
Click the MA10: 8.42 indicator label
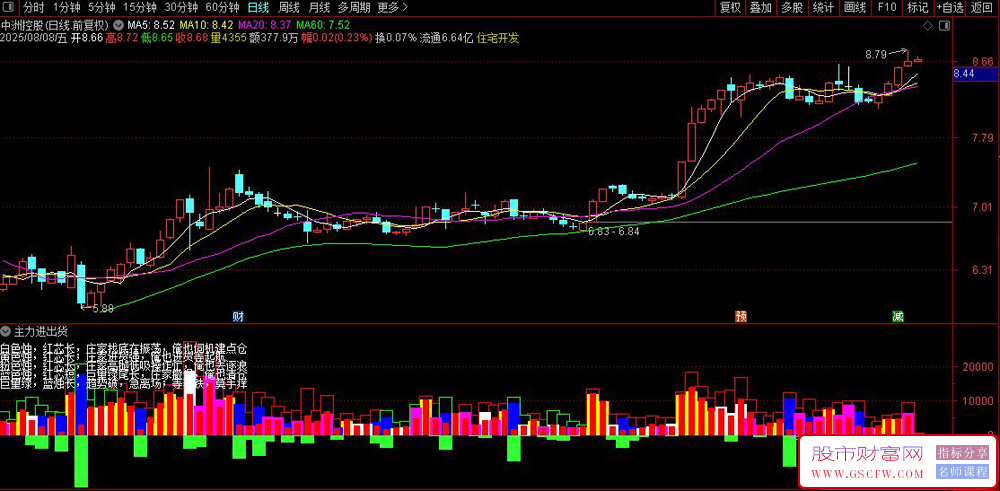coord(206,26)
